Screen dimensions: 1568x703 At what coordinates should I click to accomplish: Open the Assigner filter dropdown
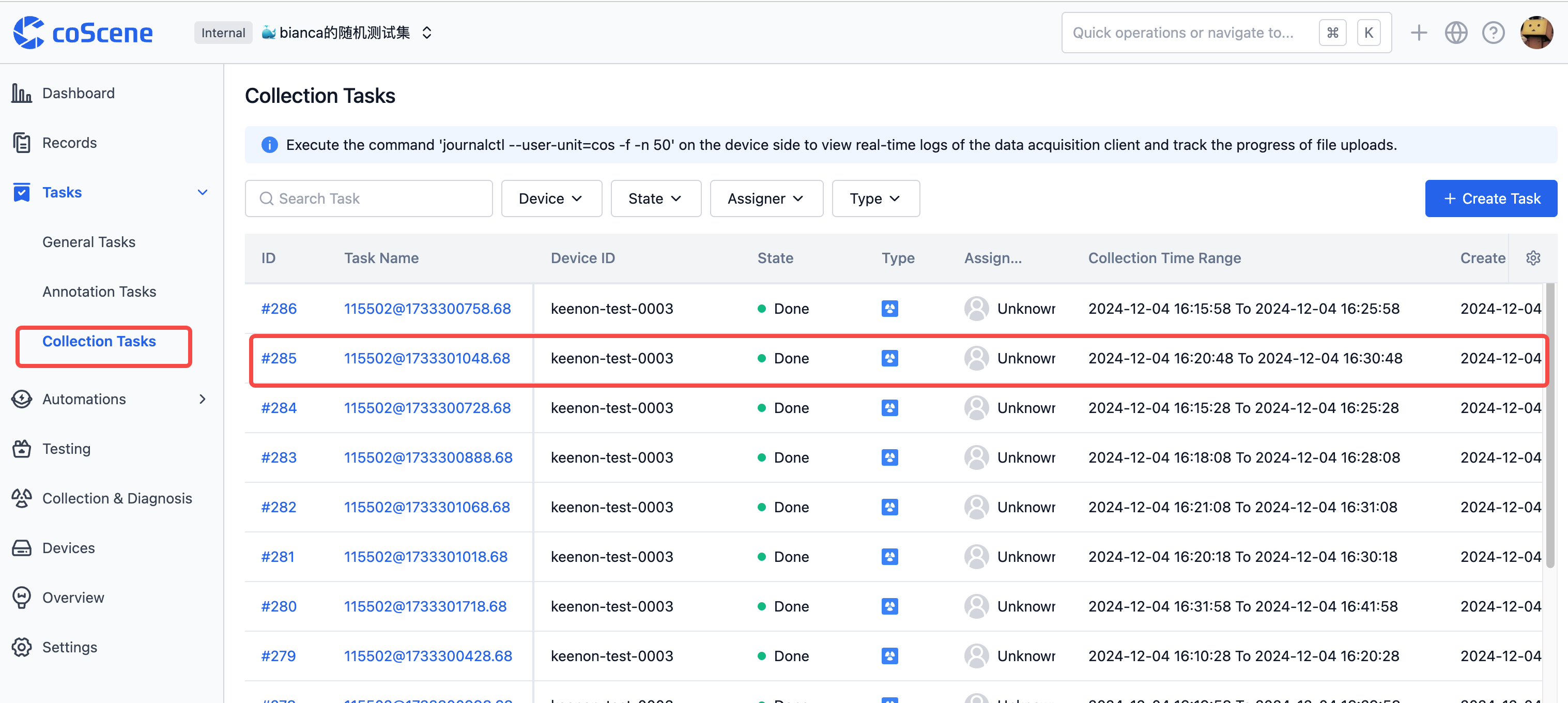point(766,198)
